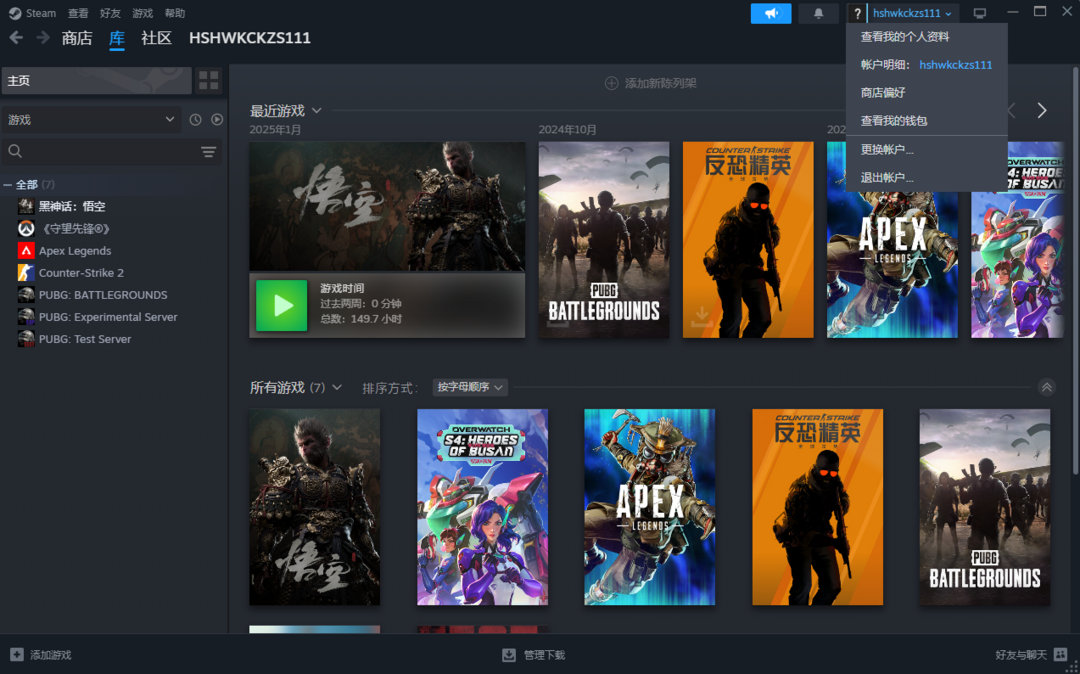Open 帐户明细 in the account menu
This screenshot has height=674, width=1080.
(926, 65)
